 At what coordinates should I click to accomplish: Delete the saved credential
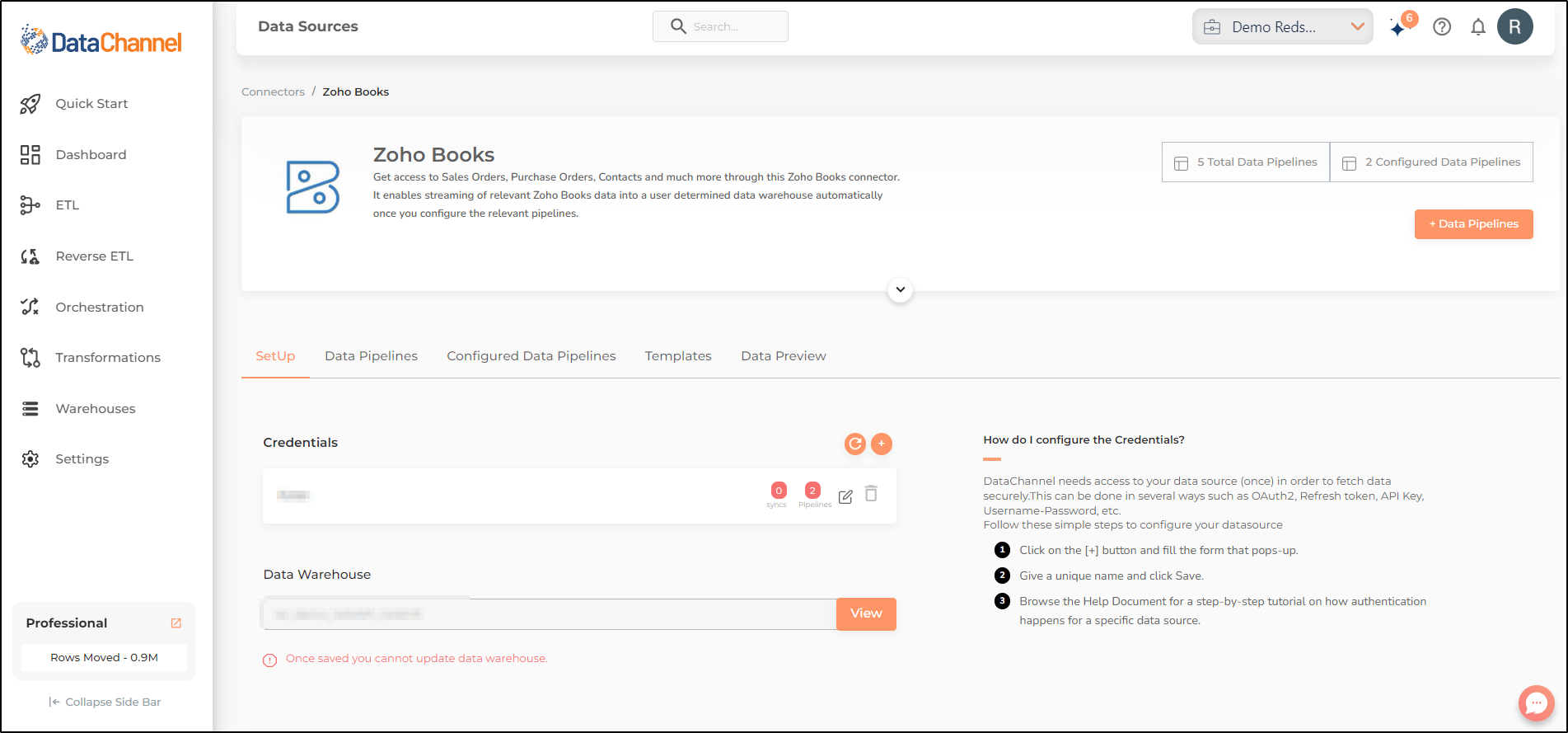coord(871,494)
